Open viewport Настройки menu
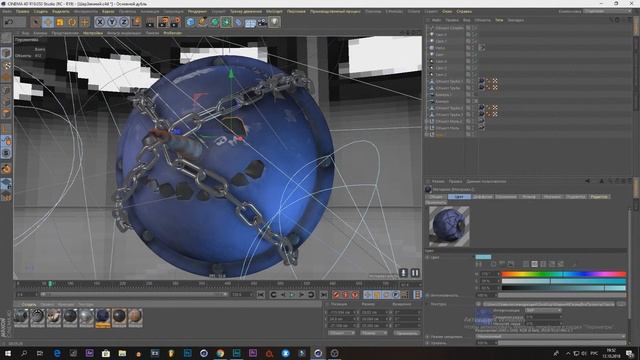 tap(93, 33)
